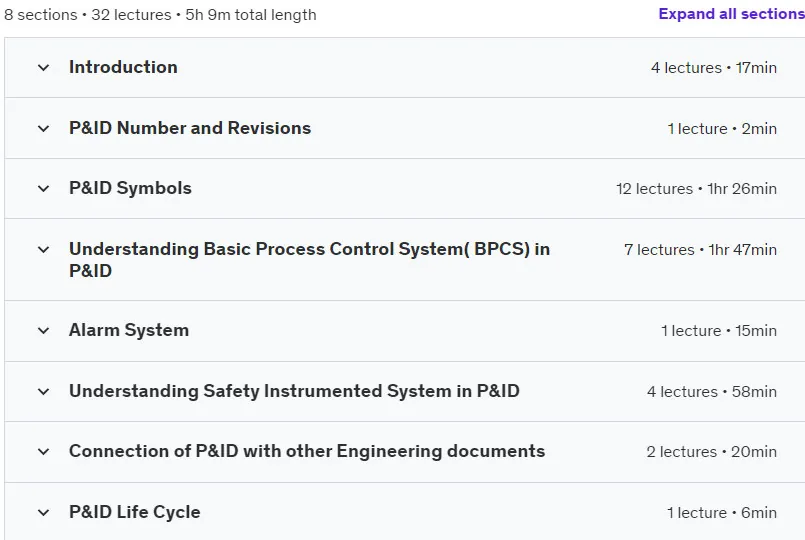This screenshot has width=805, height=540.
Task: Open the Introduction section title
Action: pos(123,67)
